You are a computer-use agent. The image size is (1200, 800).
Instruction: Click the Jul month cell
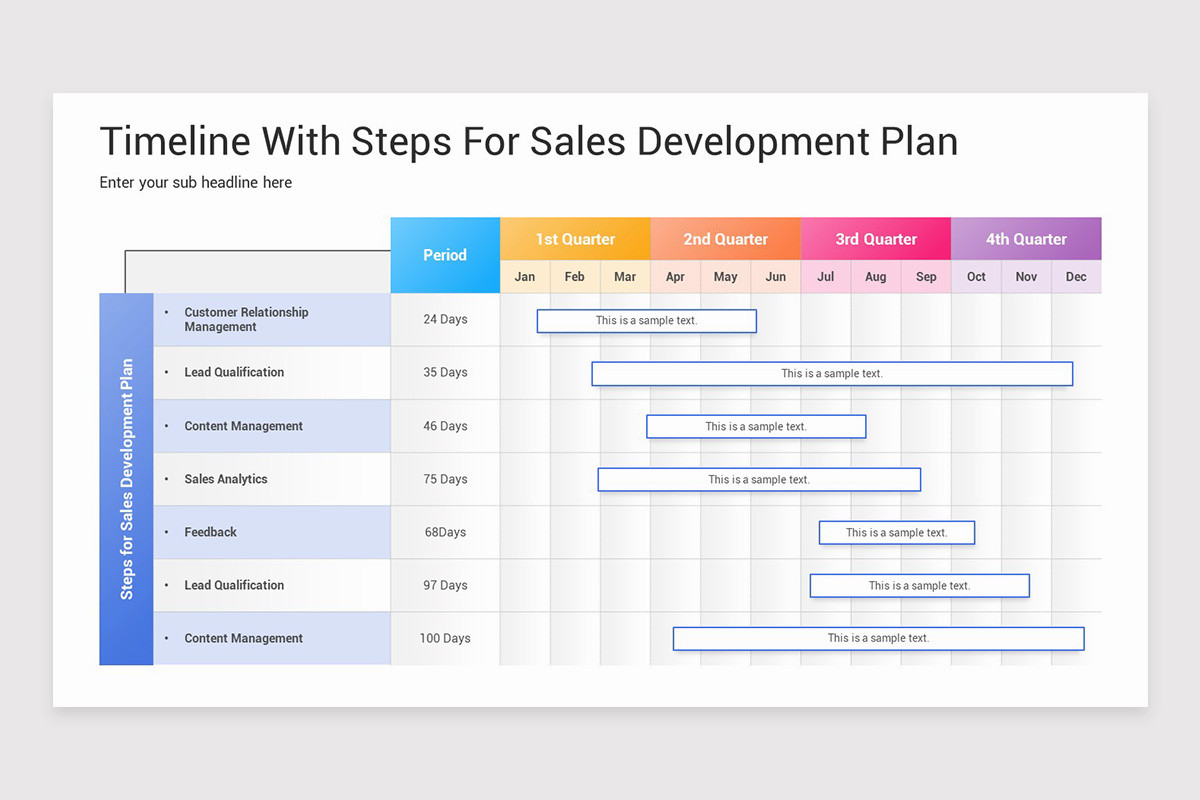[x=825, y=276]
